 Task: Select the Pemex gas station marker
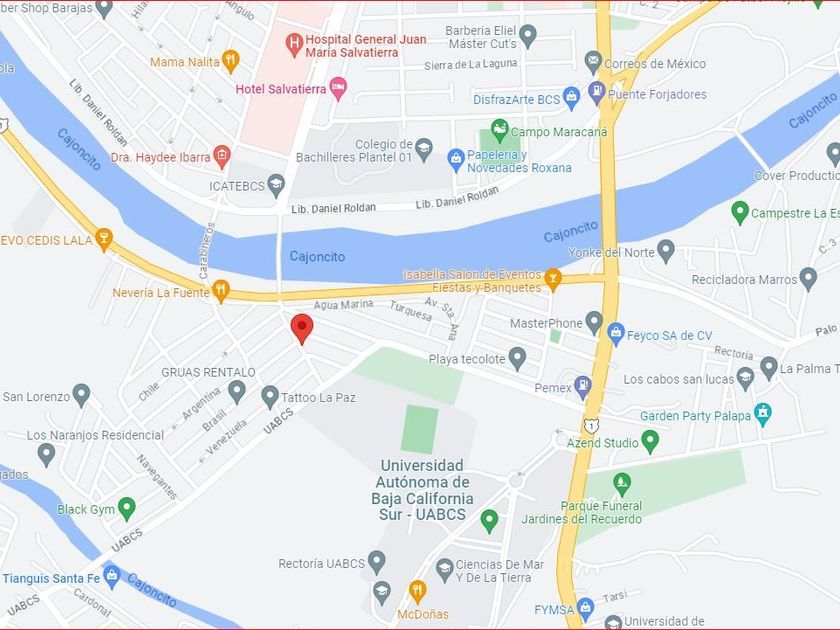[x=582, y=388]
